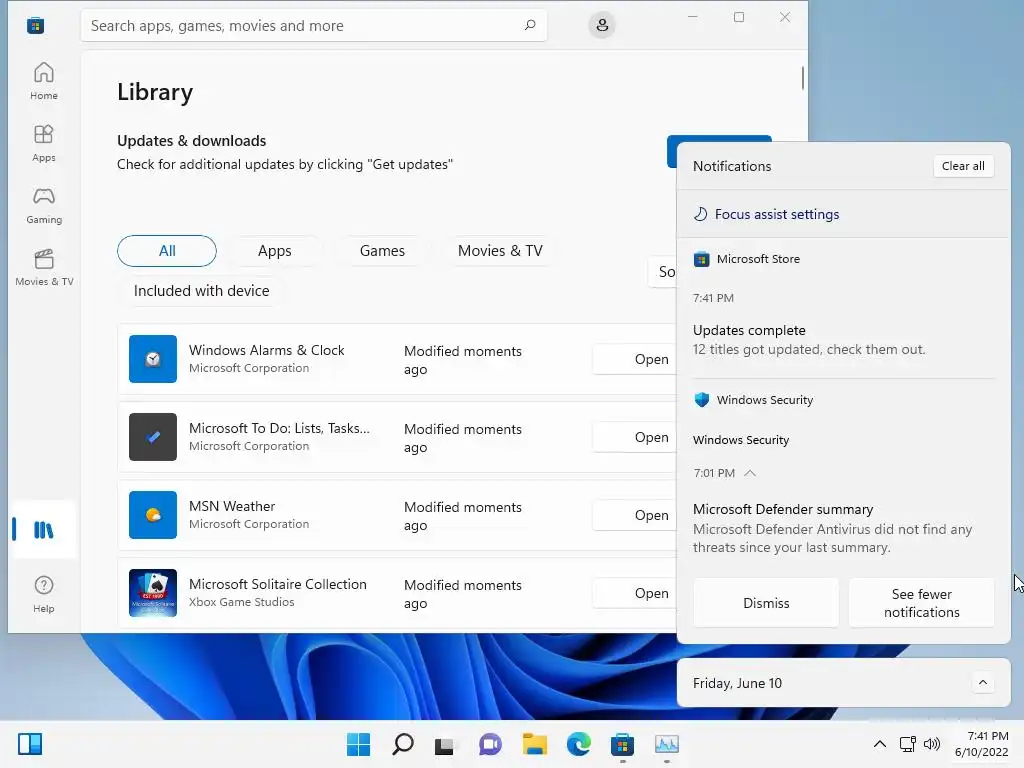Select Movies & TV filter tab
Viewport: 1024px width, 768px height.
coord(500,251)
